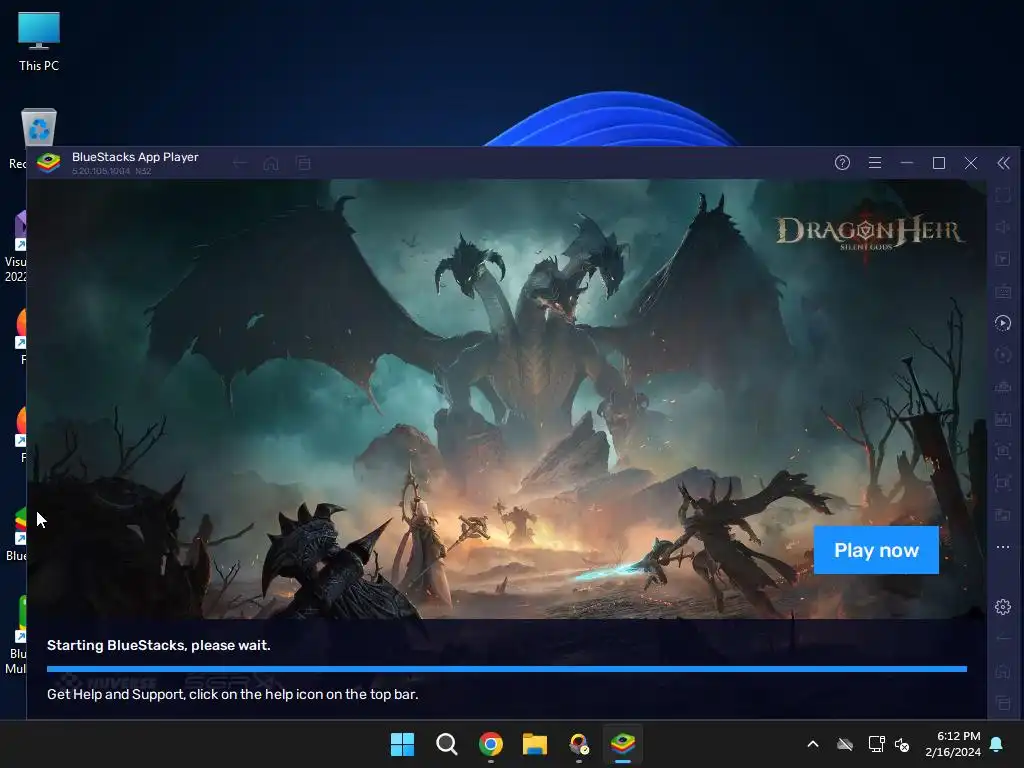Click the BlueStacks taskbar icon

622,744
